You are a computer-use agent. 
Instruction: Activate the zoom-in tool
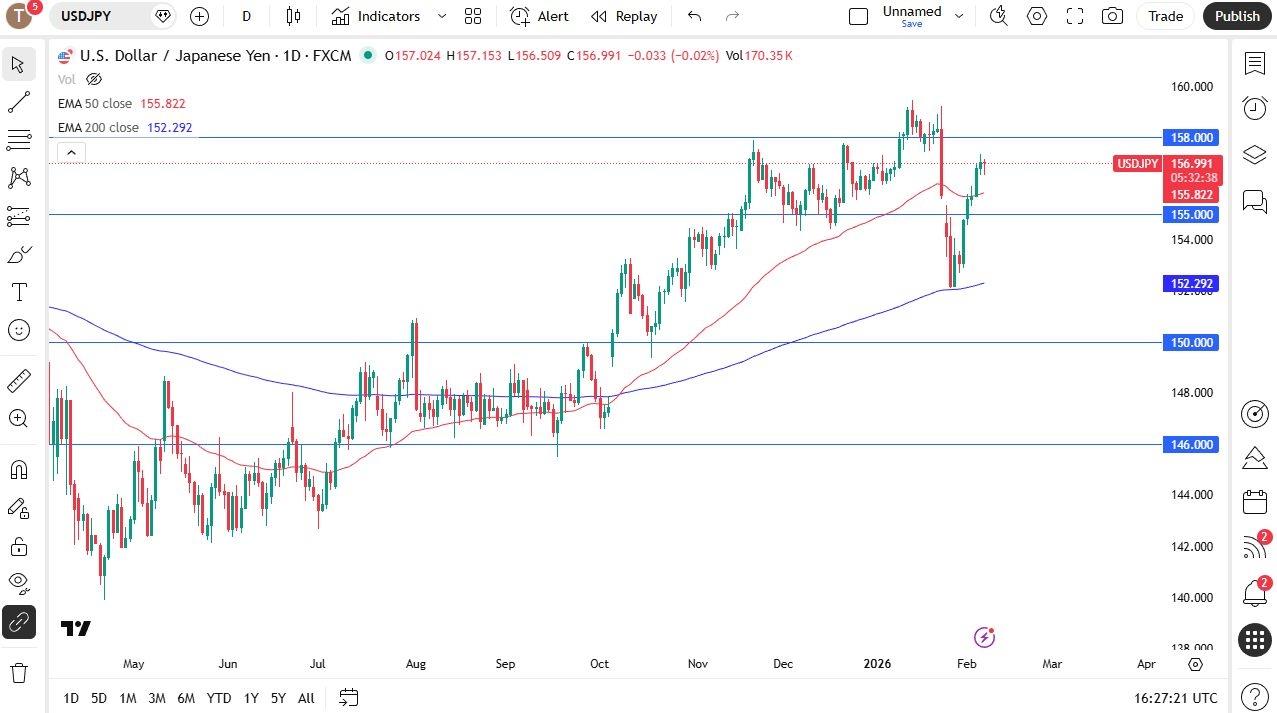pos(18,419)
